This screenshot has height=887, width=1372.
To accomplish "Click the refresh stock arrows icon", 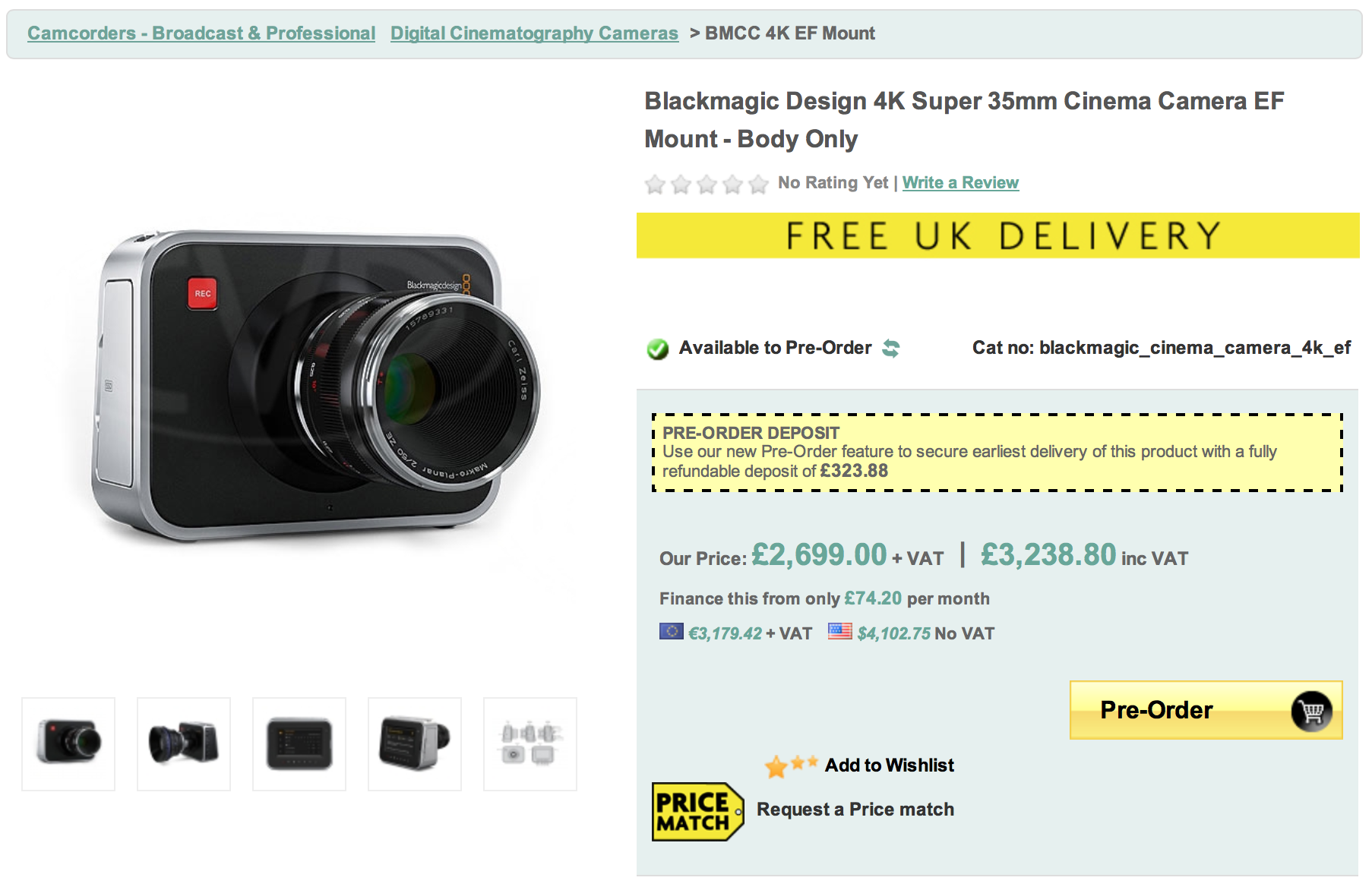I will pos(890,349).
